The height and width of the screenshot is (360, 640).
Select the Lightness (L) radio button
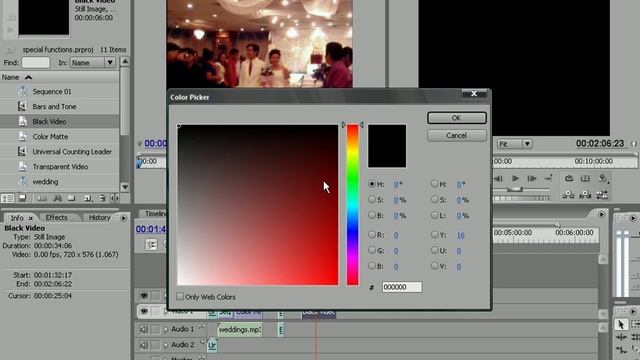tap(434, 215)
